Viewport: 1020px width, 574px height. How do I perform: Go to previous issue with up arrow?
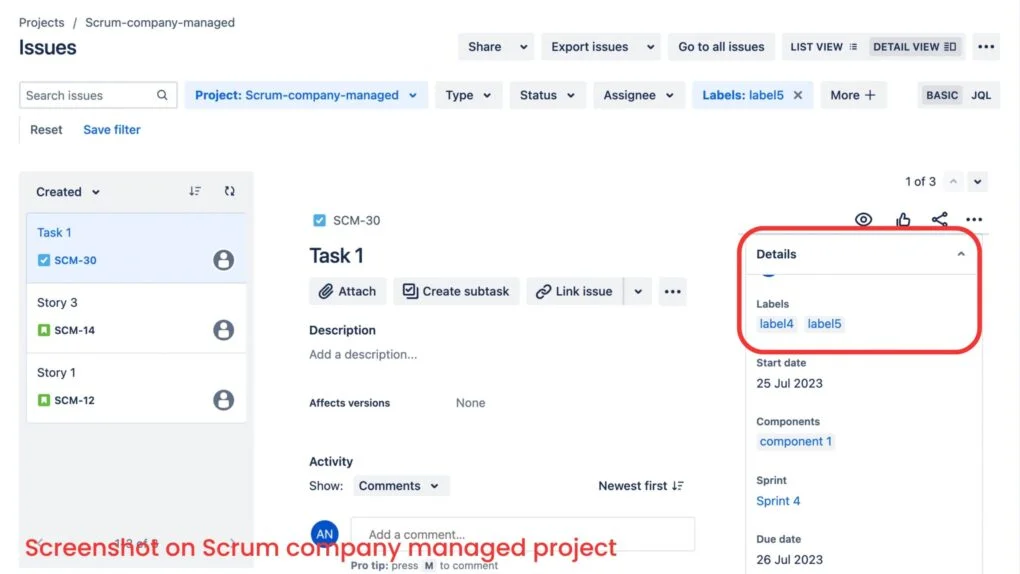coord(954,182)
